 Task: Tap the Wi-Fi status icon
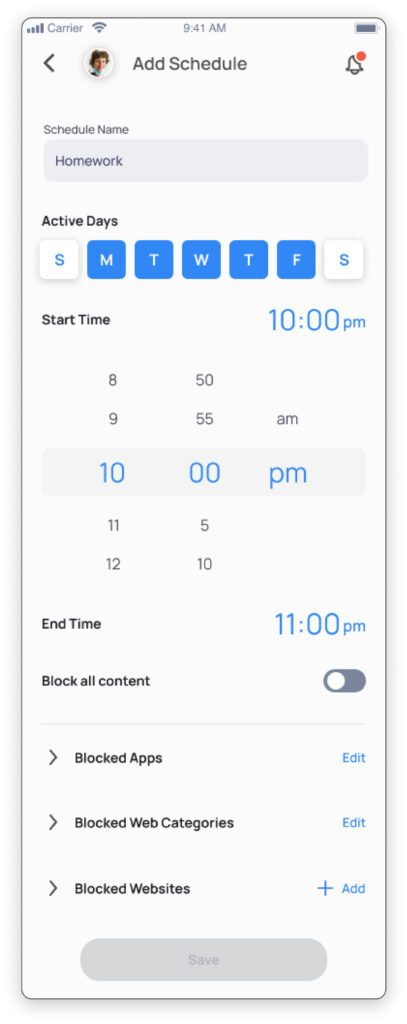pos(99,28)
